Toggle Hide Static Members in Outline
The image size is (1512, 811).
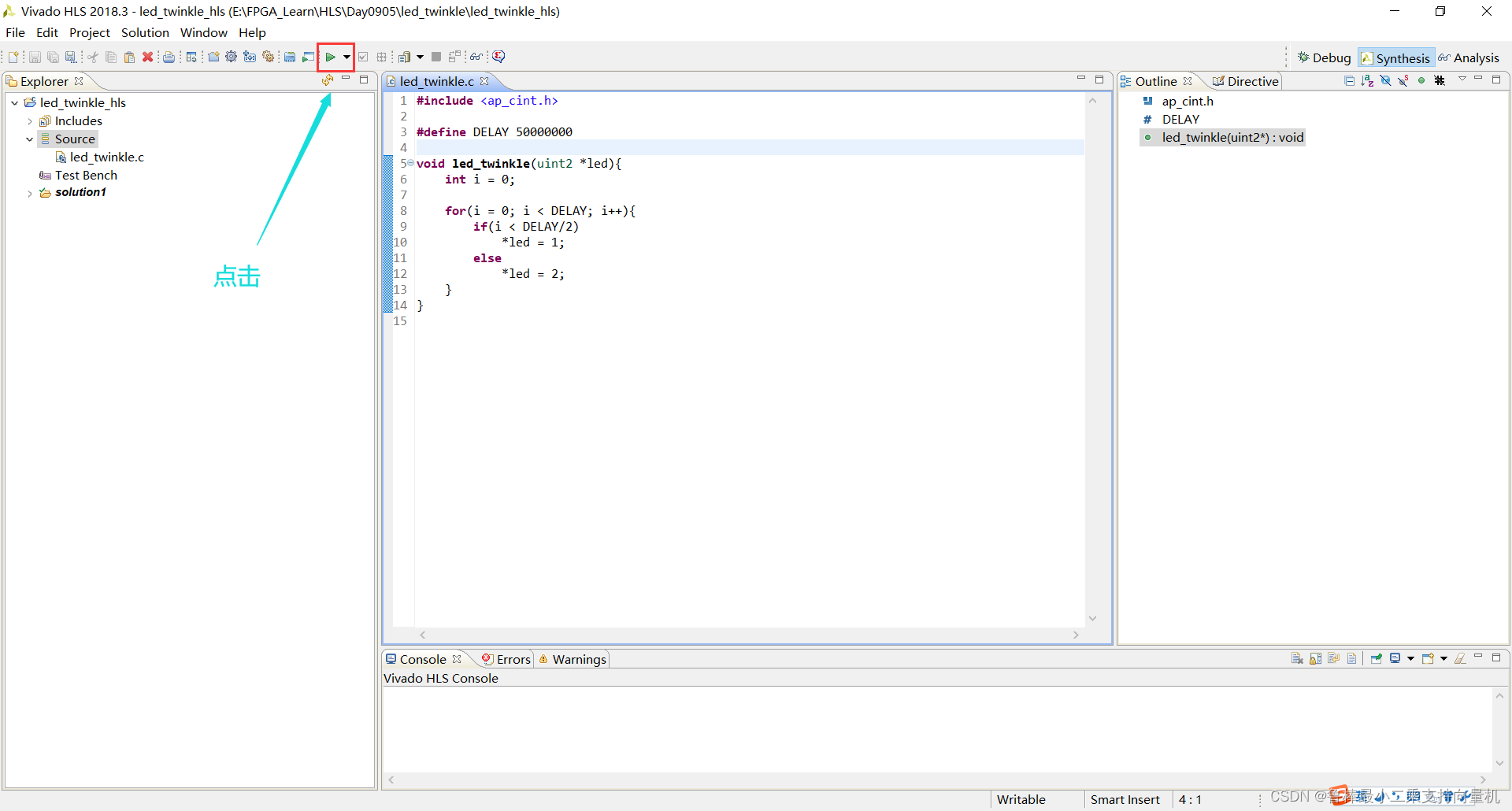[x=1403, y=80]
